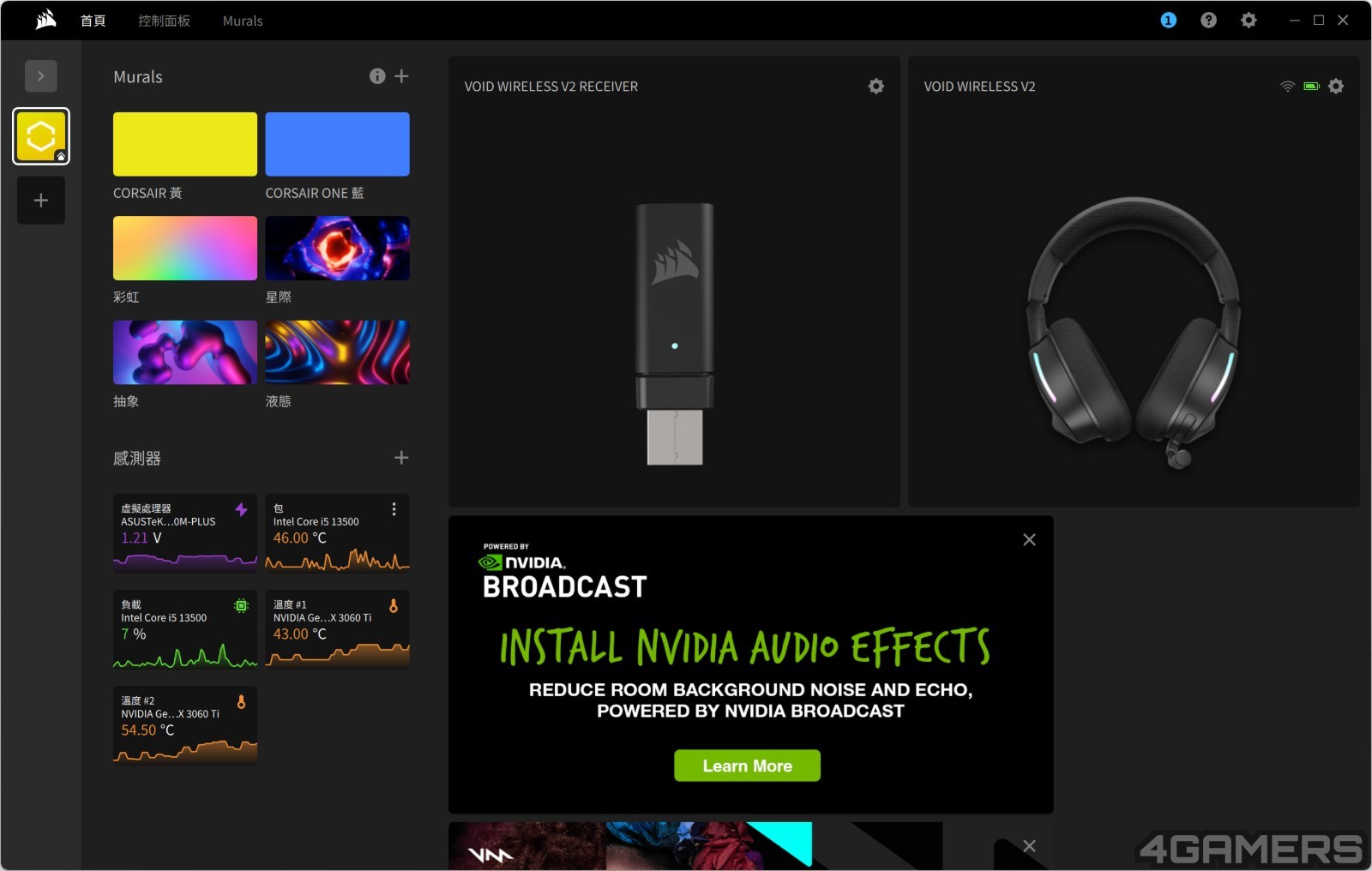Show Murals info icon
The width and height of the screenshot is (1372, 871).
click(377, 76)
